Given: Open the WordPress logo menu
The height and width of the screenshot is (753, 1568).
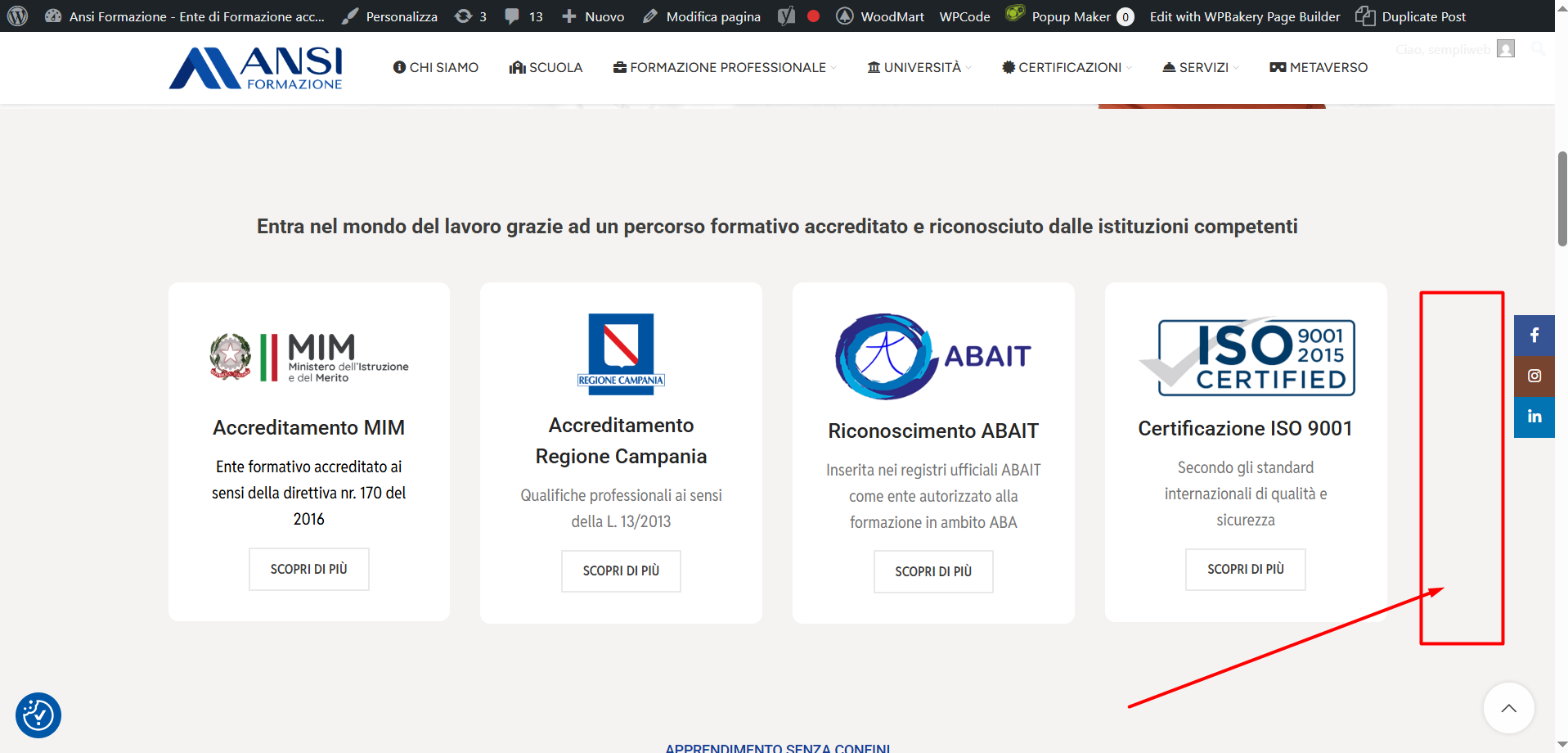Looking at the screenshot, I should click(17, 16).
